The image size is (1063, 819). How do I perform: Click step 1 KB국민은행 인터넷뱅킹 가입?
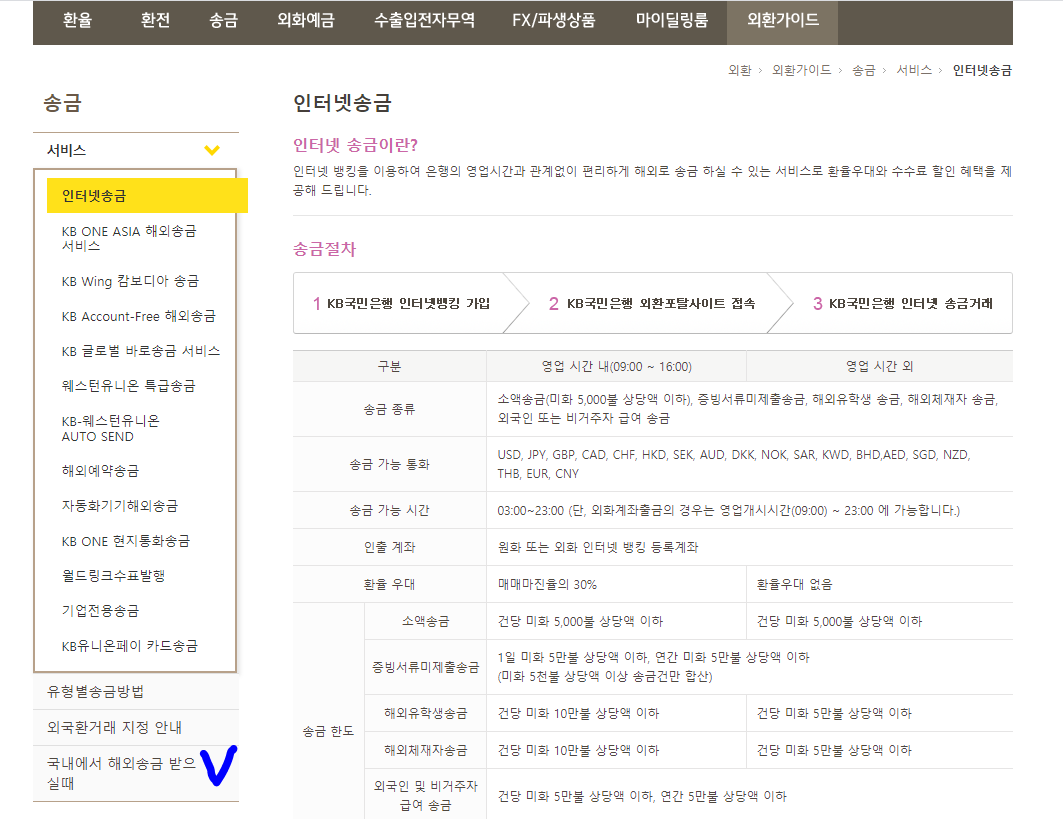click(401, 304)
